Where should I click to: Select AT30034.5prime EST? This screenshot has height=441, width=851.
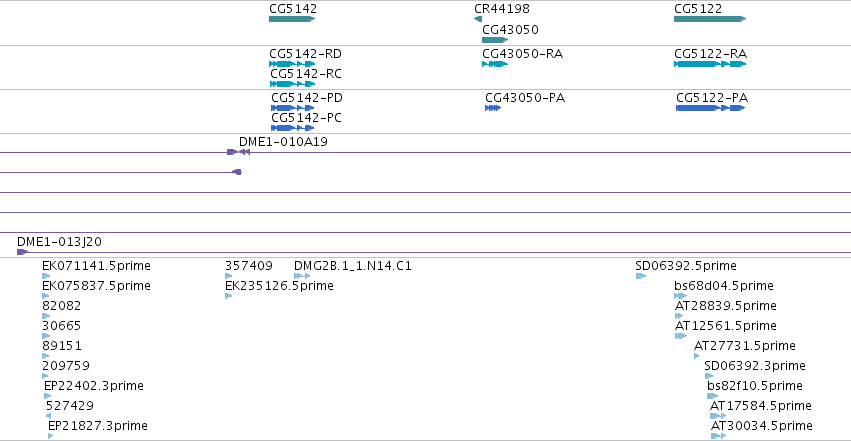[x=762, y=426]
